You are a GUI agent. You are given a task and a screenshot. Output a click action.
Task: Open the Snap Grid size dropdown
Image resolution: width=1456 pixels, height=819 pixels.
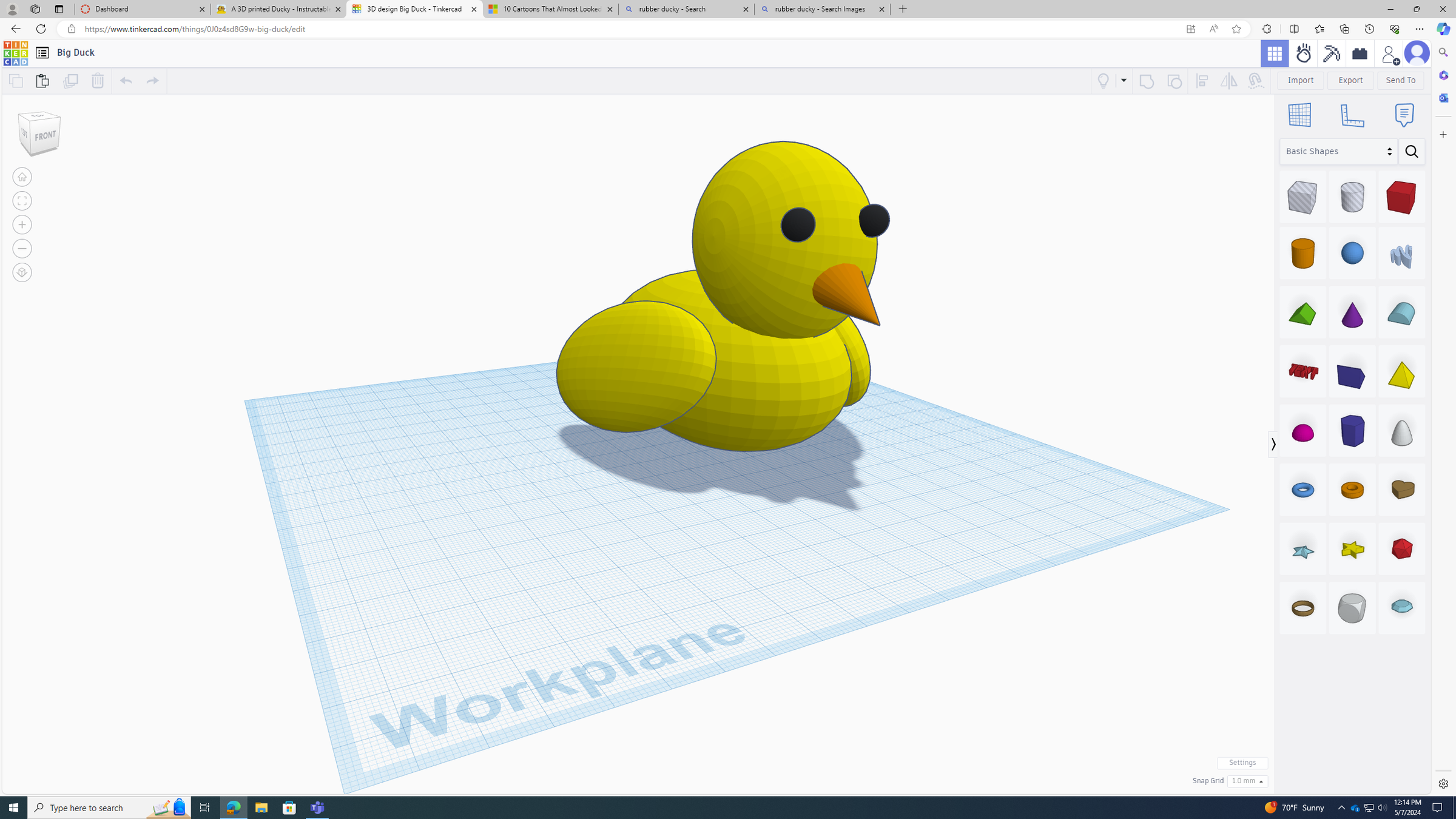(1247, 781)
